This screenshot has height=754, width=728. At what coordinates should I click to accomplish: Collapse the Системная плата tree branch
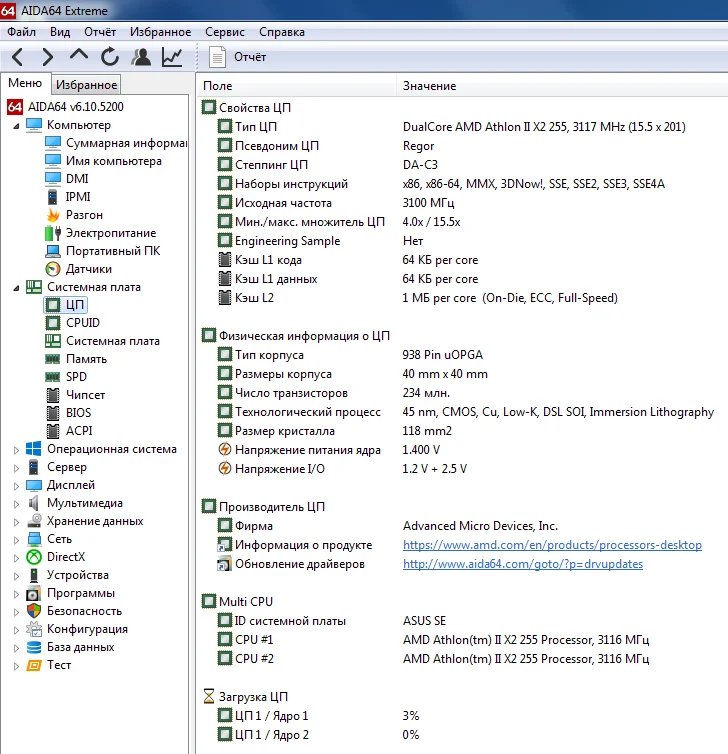16,288
